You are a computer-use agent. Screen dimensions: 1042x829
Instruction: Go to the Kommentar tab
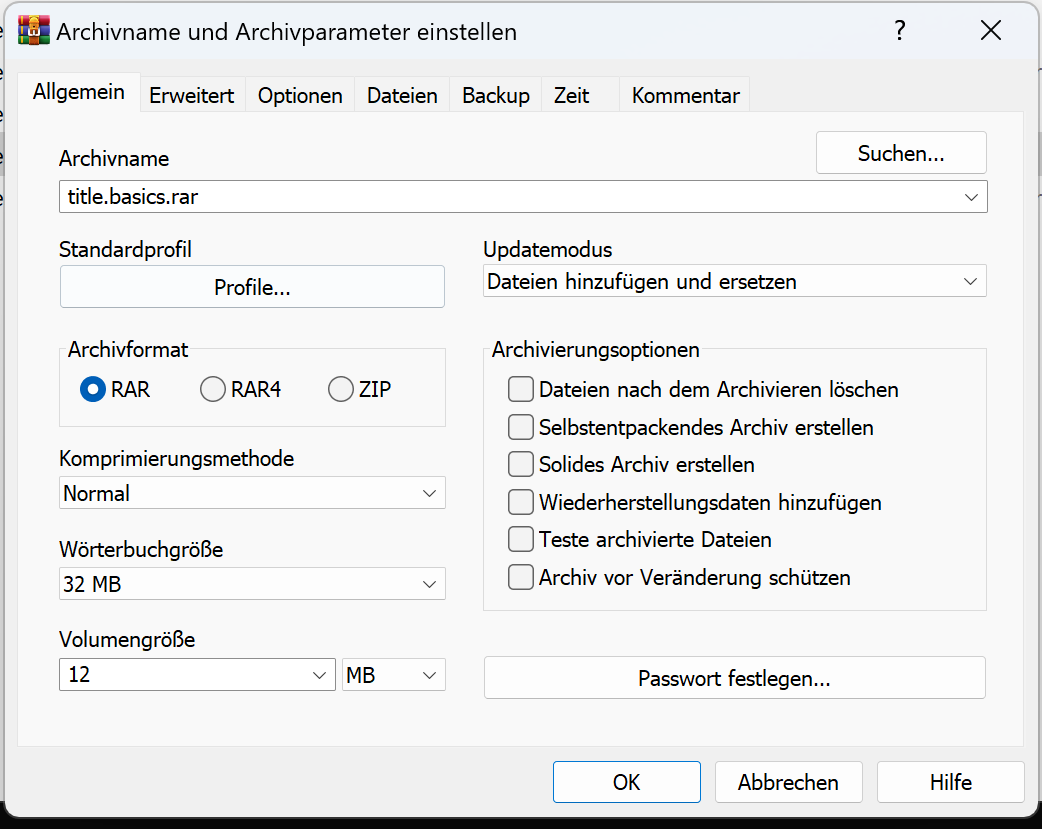click(686, 96)
